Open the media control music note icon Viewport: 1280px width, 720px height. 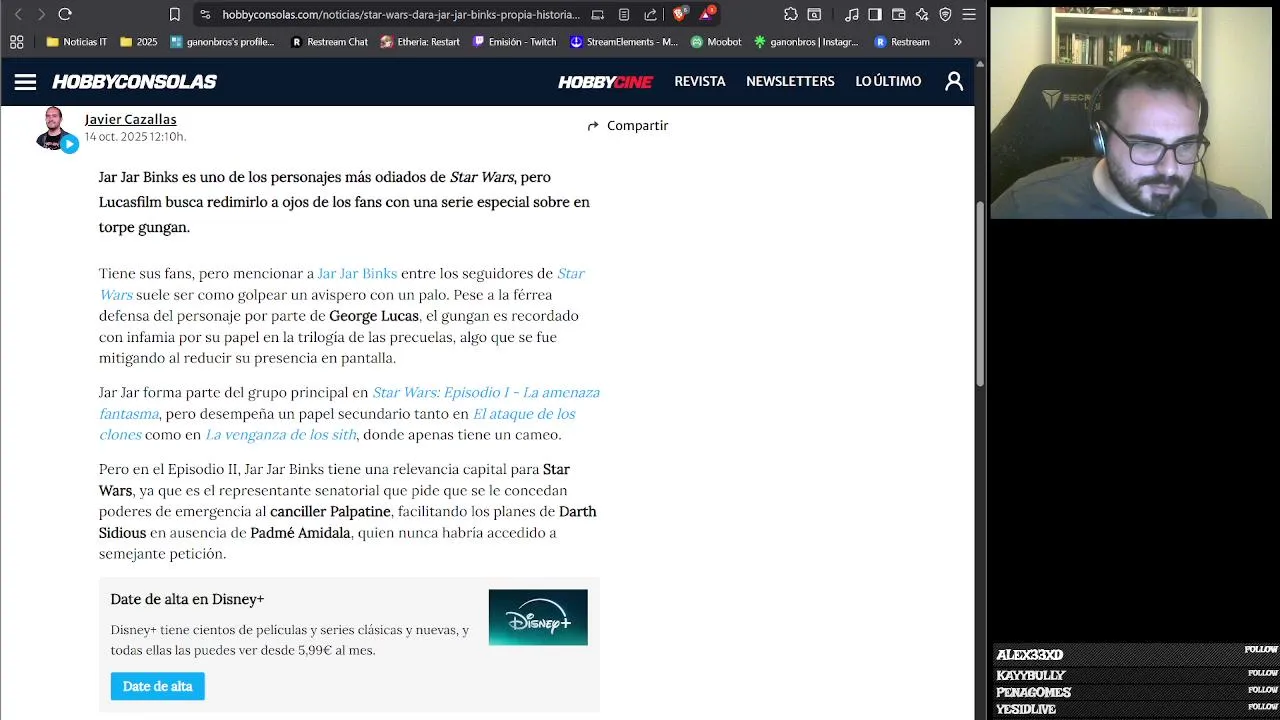[852, 14]
